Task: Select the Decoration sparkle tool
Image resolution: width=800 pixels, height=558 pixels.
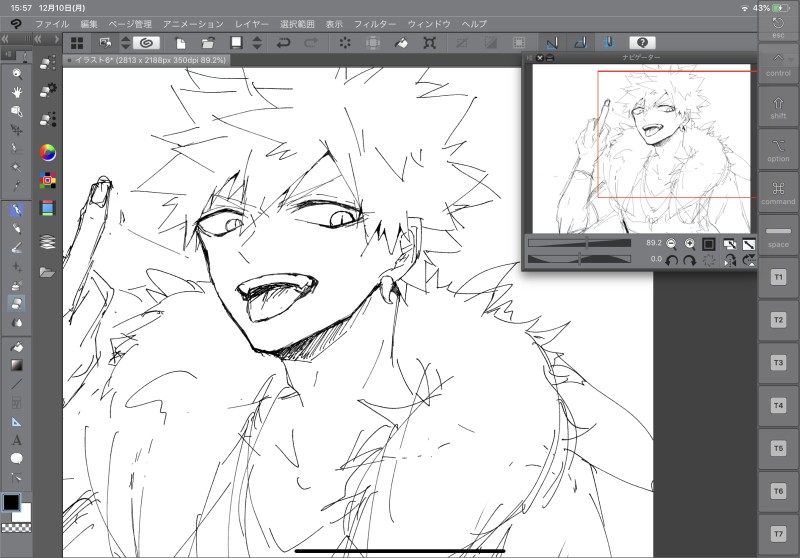Action: click(17, 266)
